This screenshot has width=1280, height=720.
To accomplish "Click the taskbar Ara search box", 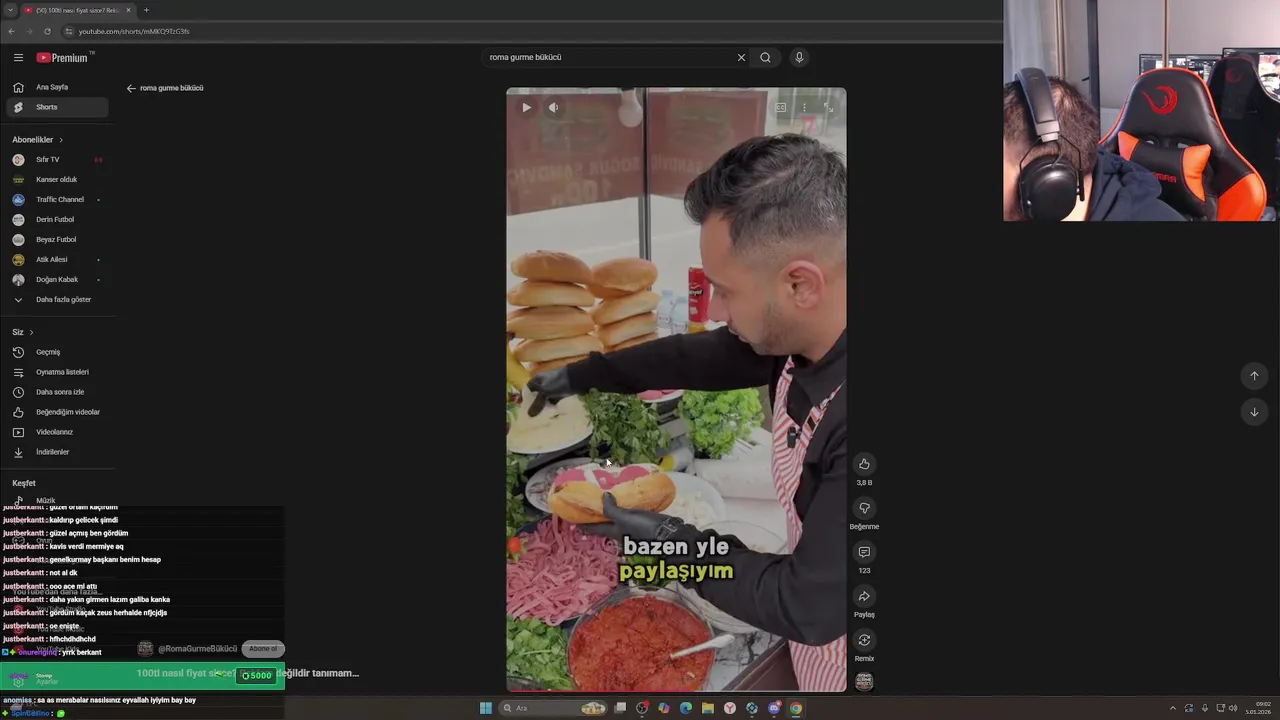I will click(x=554, y=708).
